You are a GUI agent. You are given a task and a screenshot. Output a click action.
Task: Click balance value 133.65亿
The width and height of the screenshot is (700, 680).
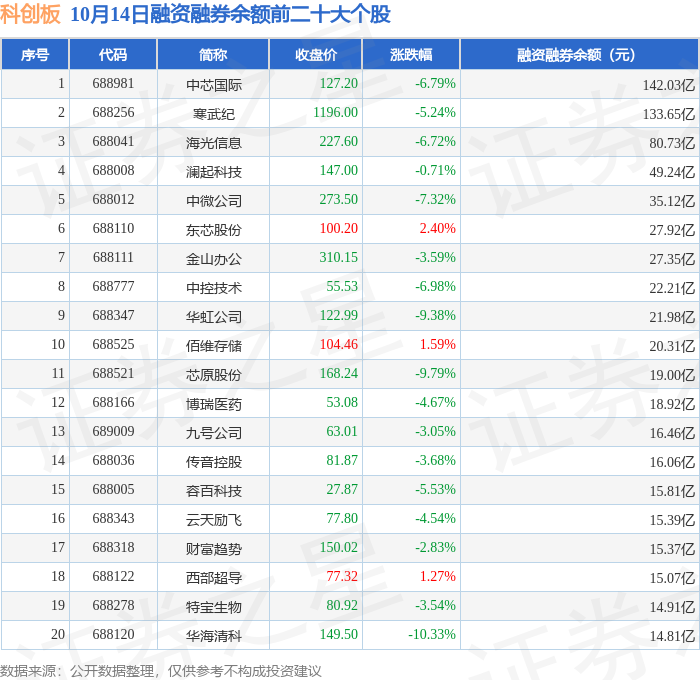tap(669, 114)
